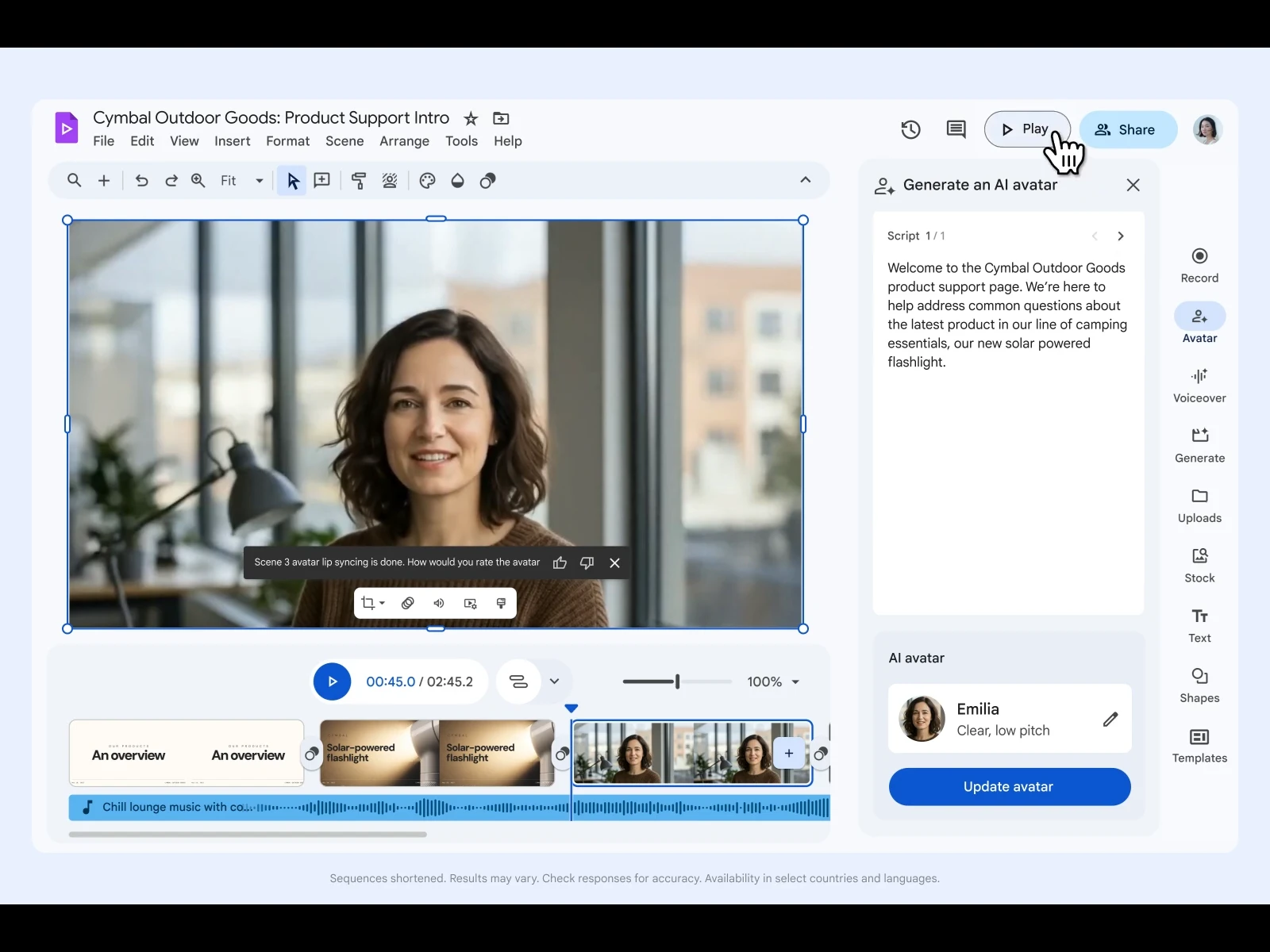Open the Templates panel

[x=1199, y=746]
